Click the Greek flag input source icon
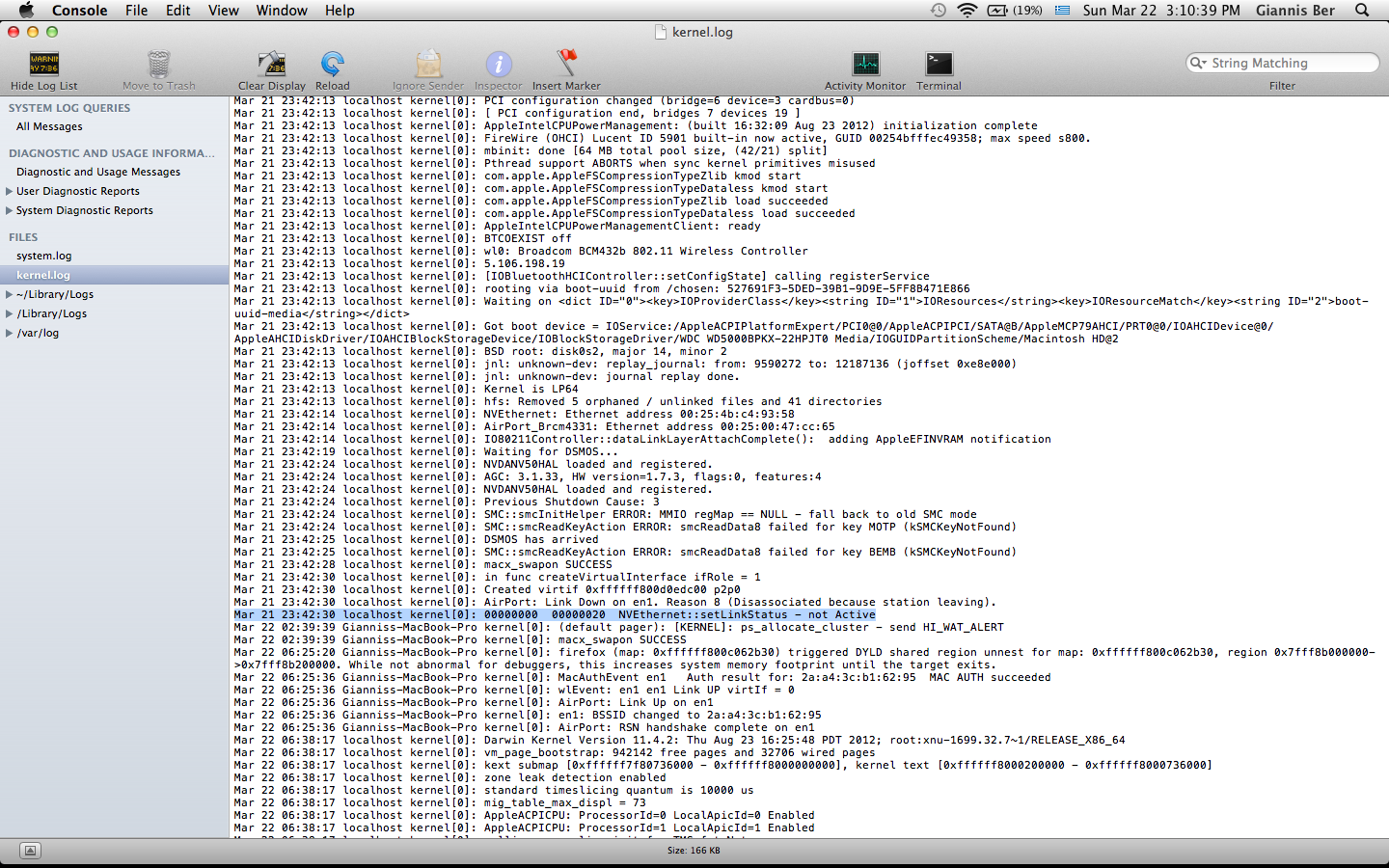1389x868 pixels. tap(1062, 10)
